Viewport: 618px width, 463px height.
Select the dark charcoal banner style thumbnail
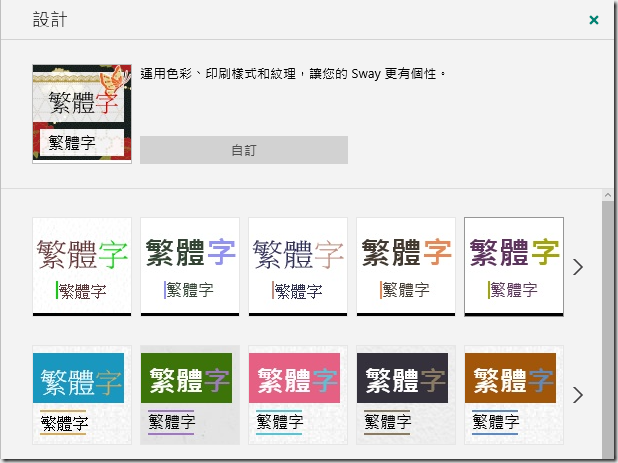click(406, 395)
